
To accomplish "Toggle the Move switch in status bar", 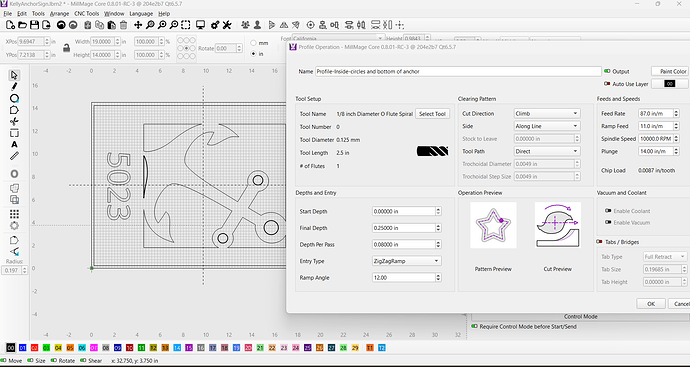I will [x=4, y=360].
